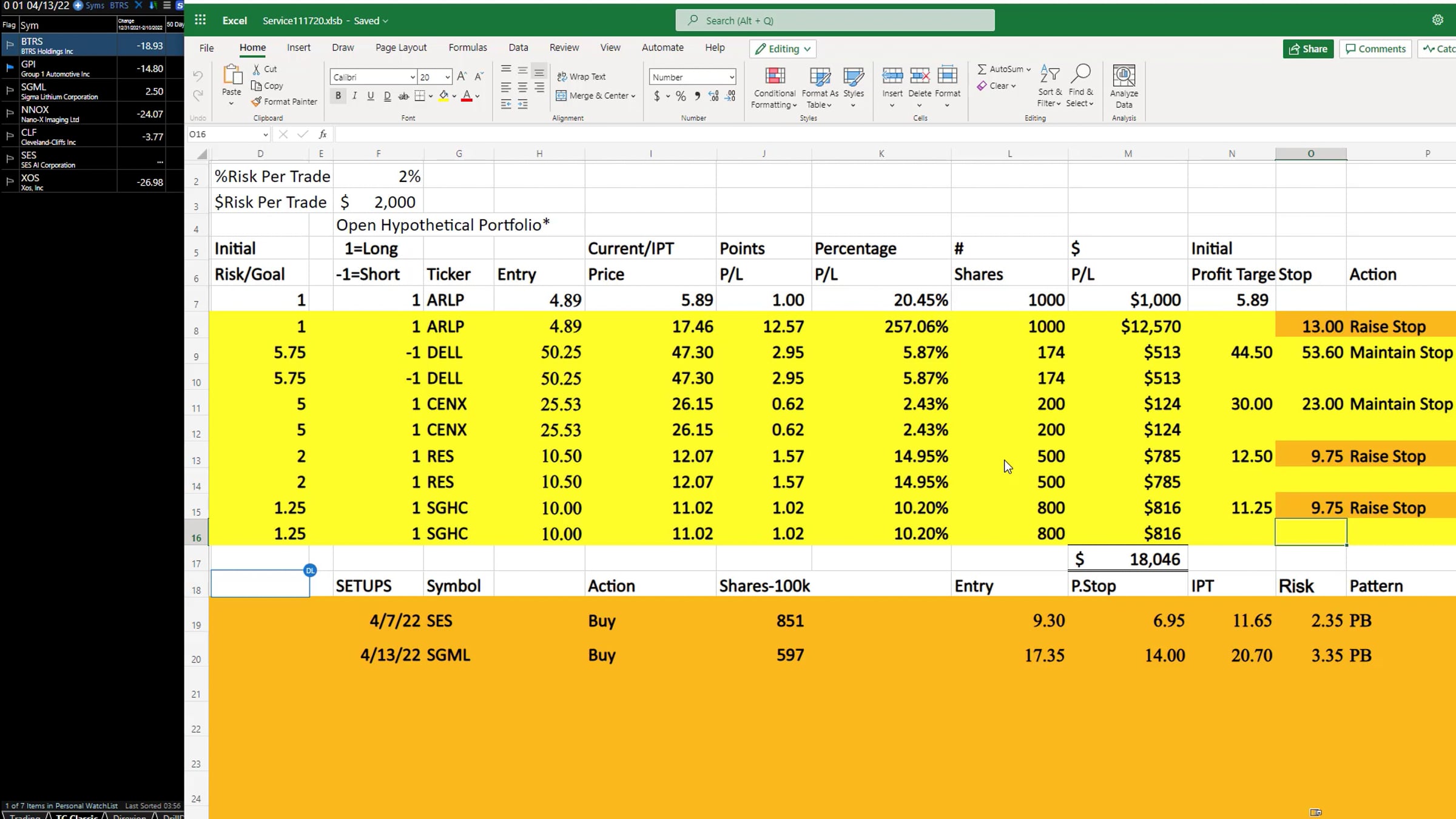Open the Conditional Formatting menu

[x=774, y=87]
